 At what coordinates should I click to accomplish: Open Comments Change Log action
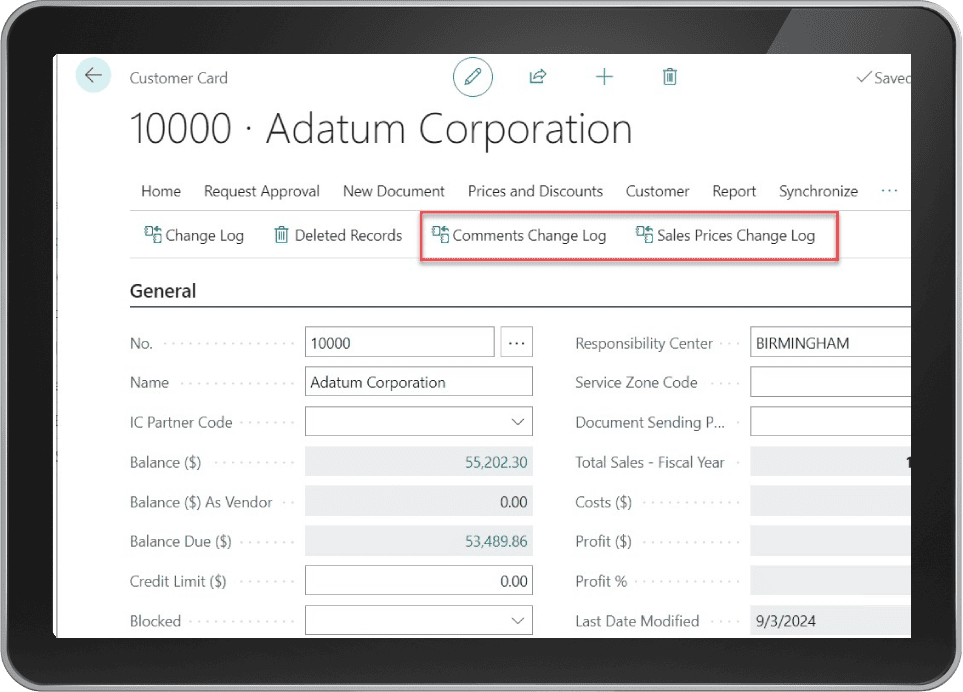click(x=519, y=235)
